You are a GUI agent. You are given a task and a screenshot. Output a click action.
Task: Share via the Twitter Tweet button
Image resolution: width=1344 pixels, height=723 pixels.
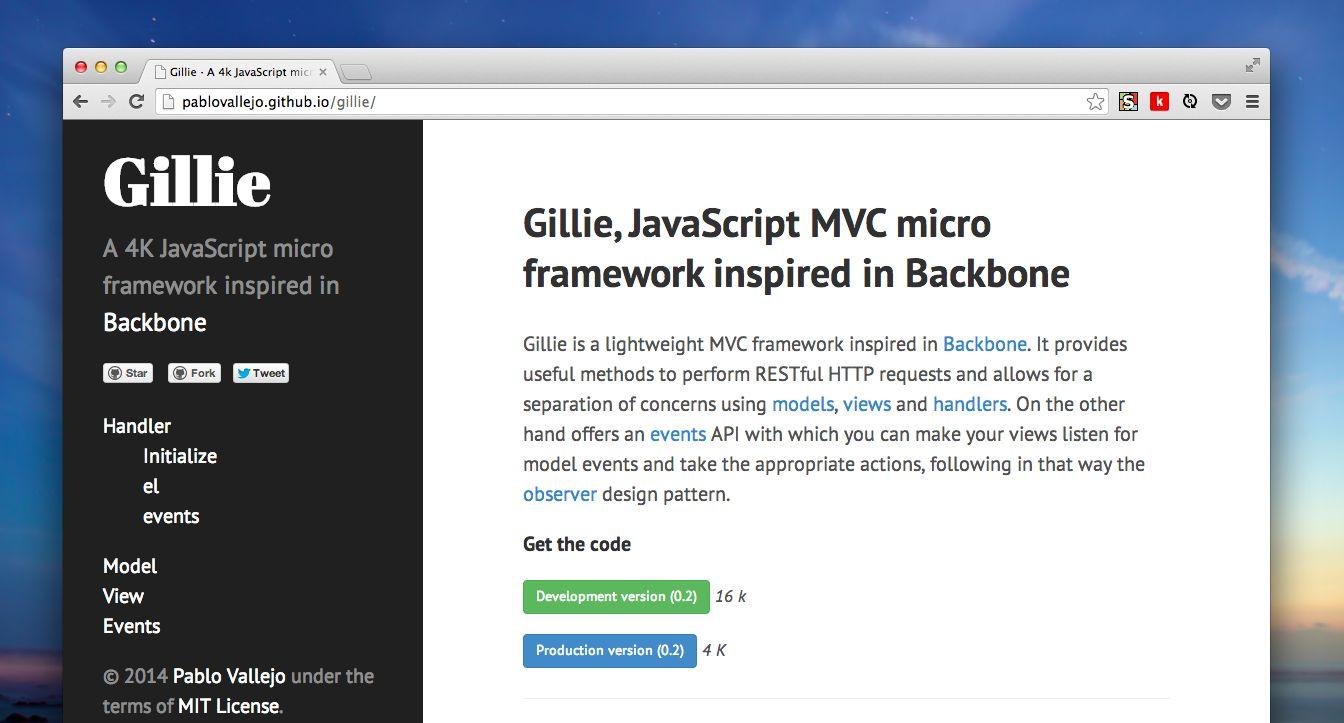coord(261,373)
